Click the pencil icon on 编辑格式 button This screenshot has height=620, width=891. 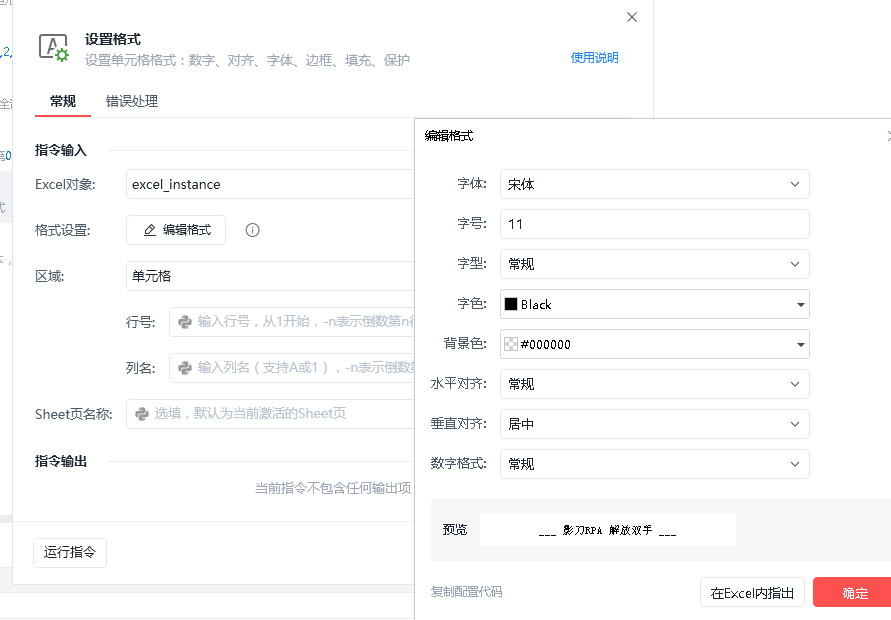150,230
